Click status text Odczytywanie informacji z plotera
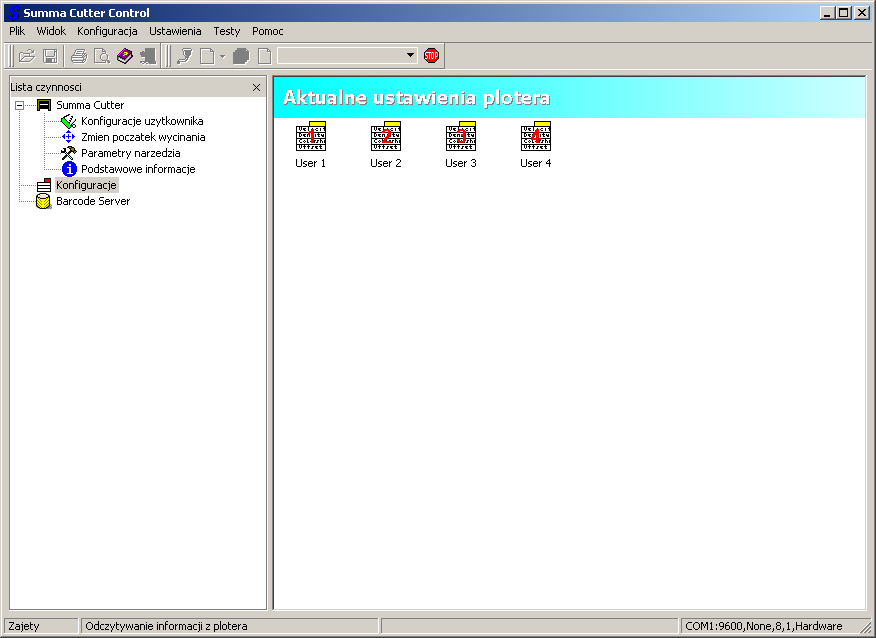Screen dimensions: 876x638 (166, 626)
